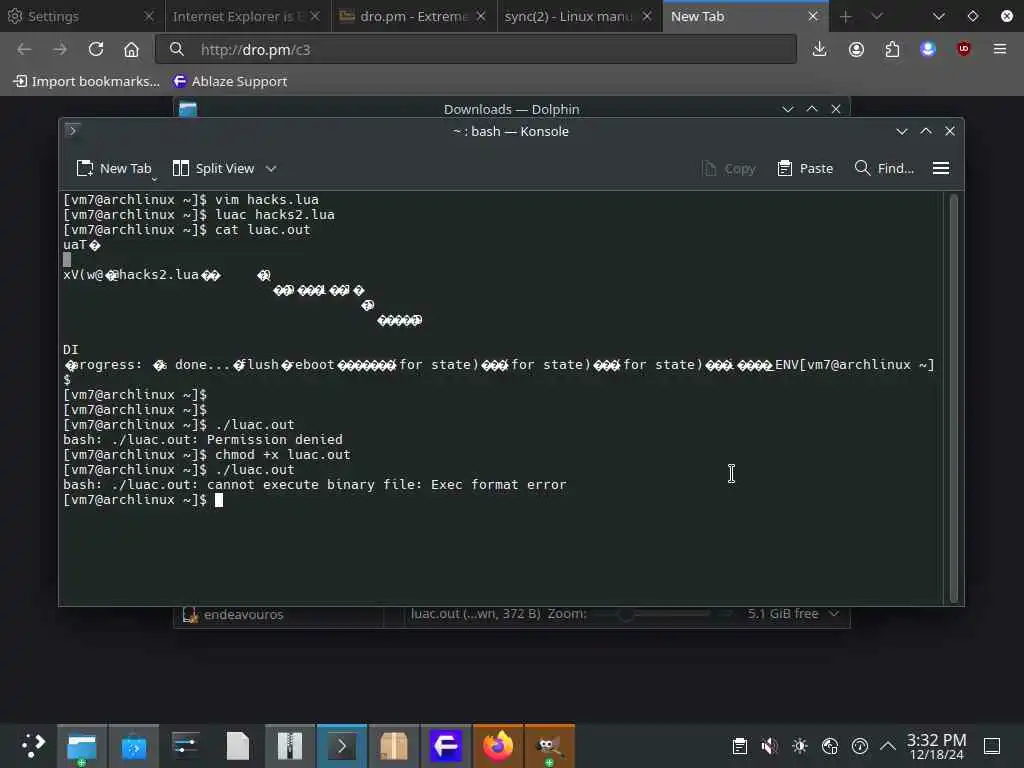Expand Split View dropdown arrow

(271, 168)
